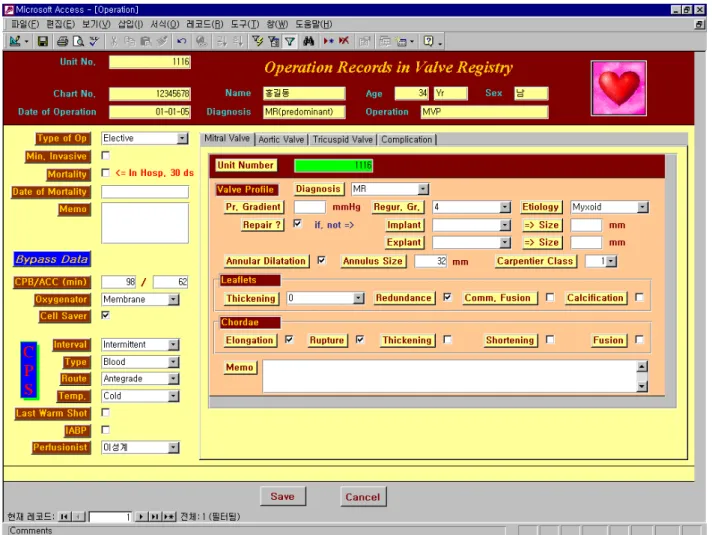Screen dimensions: 712x535
Task: Open the Perfusionist dropdown
Action: click(173, 447)
